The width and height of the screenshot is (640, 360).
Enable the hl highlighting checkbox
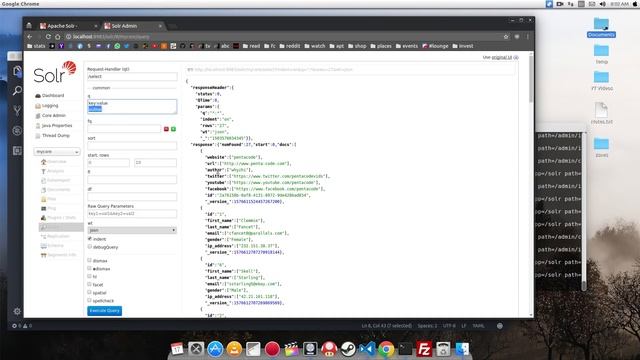[x=89, y=276]
